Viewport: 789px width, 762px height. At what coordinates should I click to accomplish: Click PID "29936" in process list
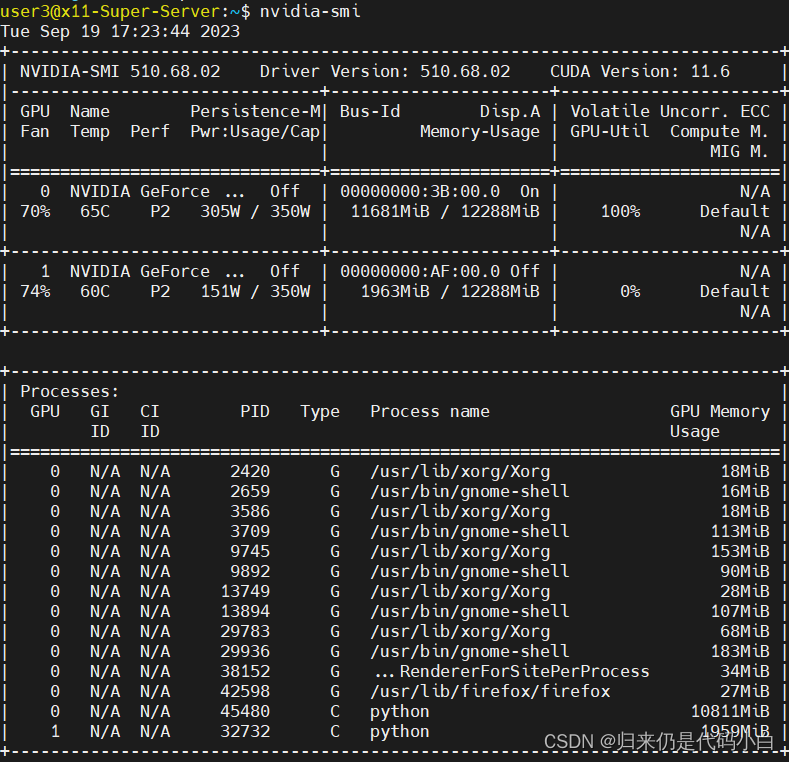coord(245,652)
